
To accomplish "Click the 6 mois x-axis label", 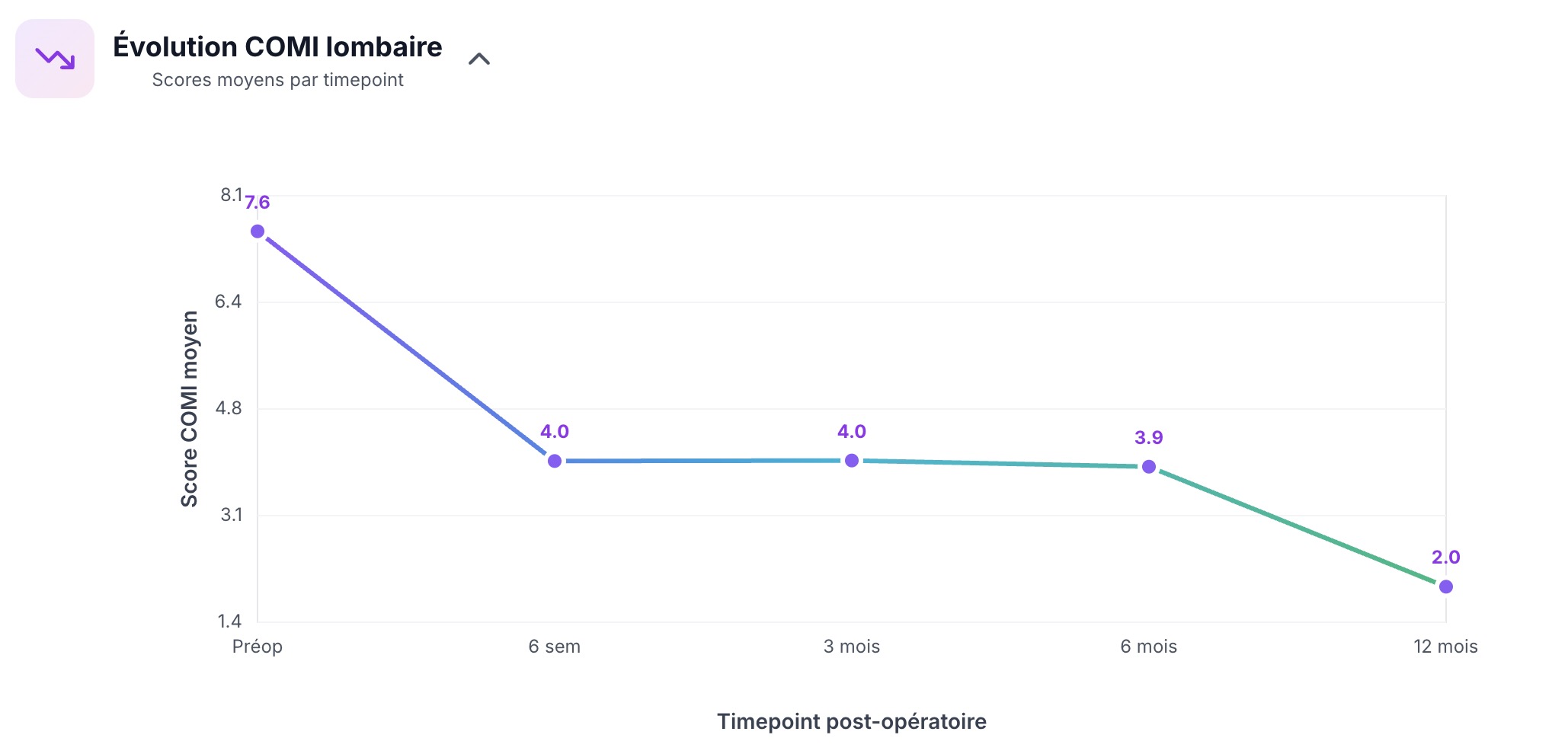I will click(1149, 647).
